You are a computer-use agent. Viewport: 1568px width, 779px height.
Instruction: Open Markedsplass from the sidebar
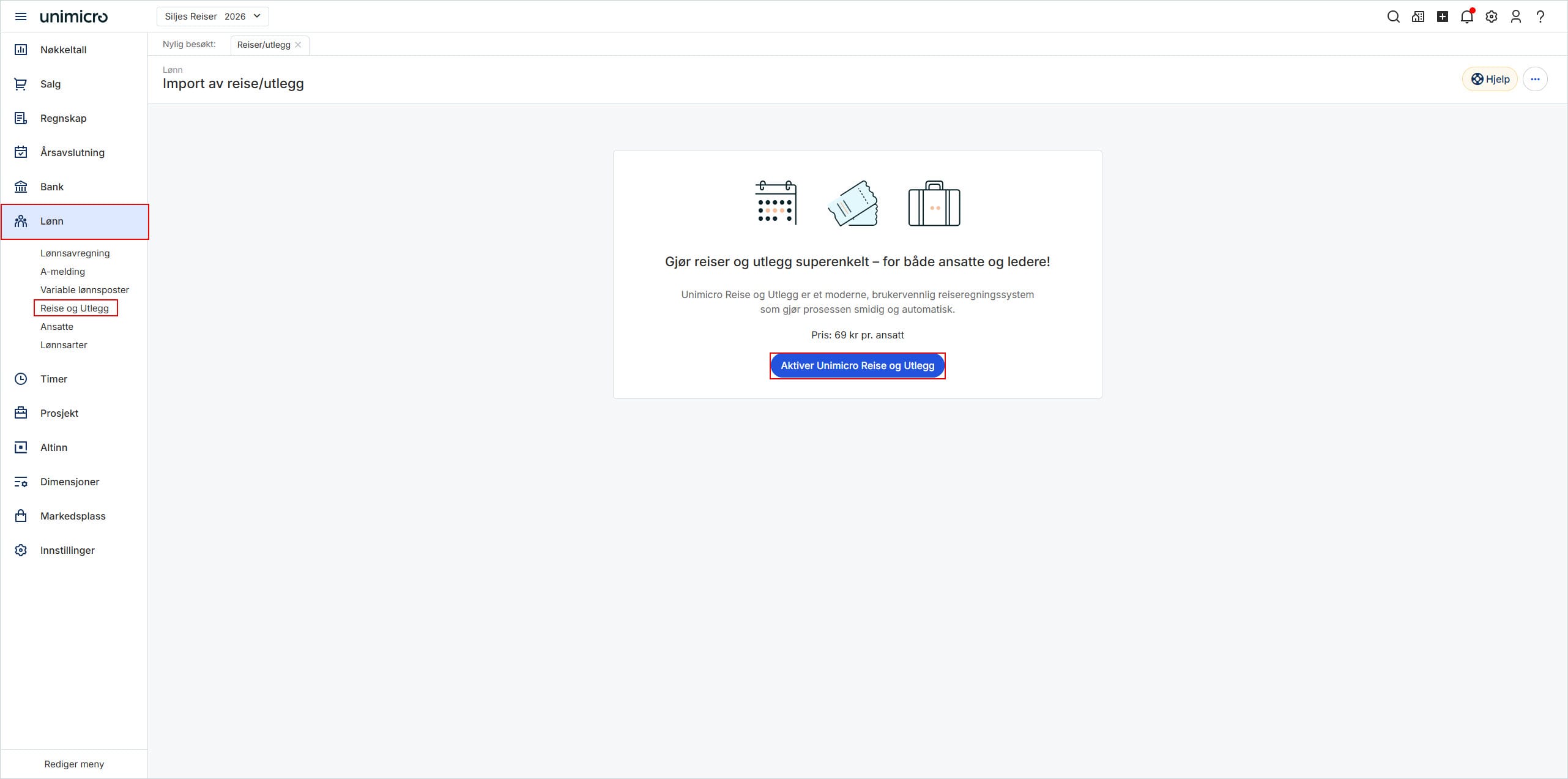tap(73, 516)
